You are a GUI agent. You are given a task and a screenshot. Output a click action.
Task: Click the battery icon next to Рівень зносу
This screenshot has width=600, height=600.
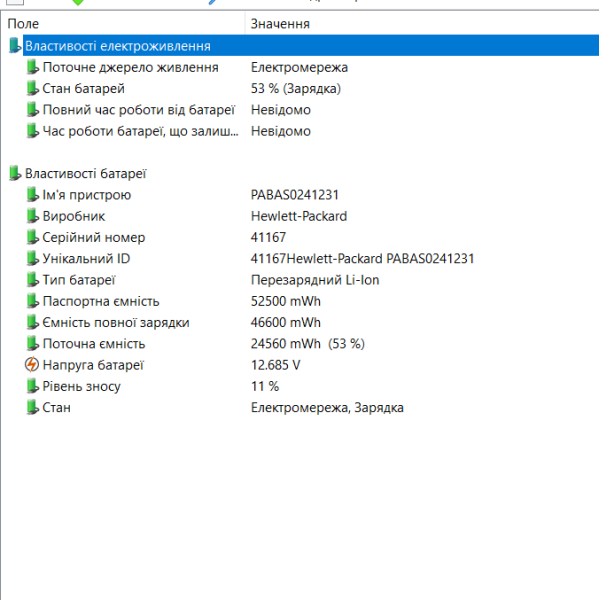pyautogui.click(x=33, y=386)
